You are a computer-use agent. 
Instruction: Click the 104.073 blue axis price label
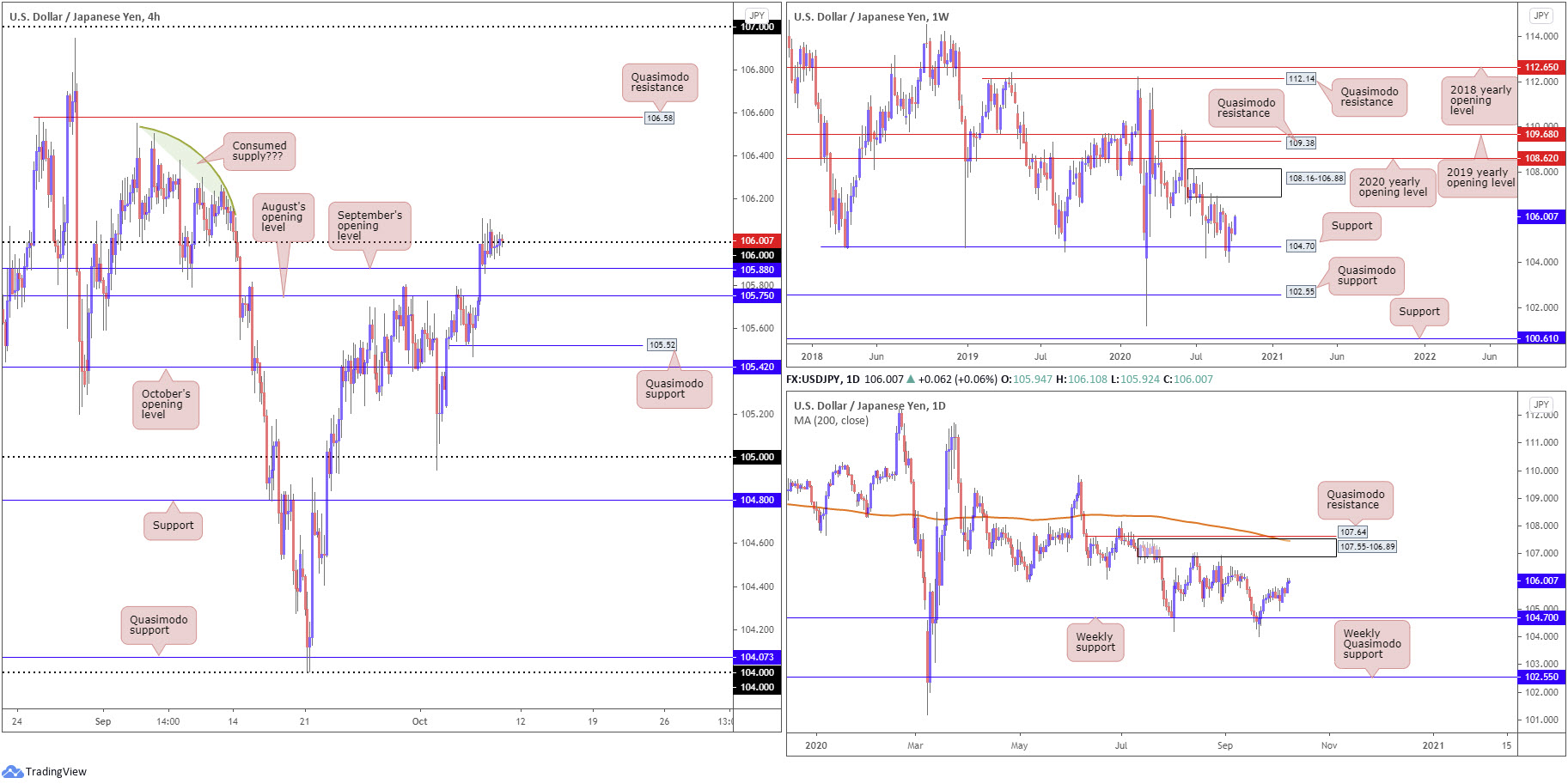point(757,657)
